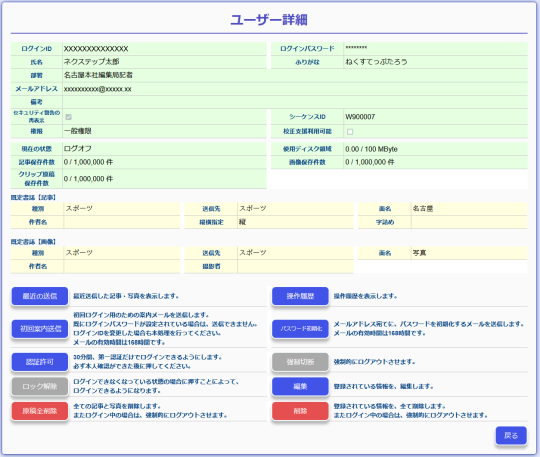Click 種別 value スポーツ under 既定書誌【画像】

coord(79,253)
